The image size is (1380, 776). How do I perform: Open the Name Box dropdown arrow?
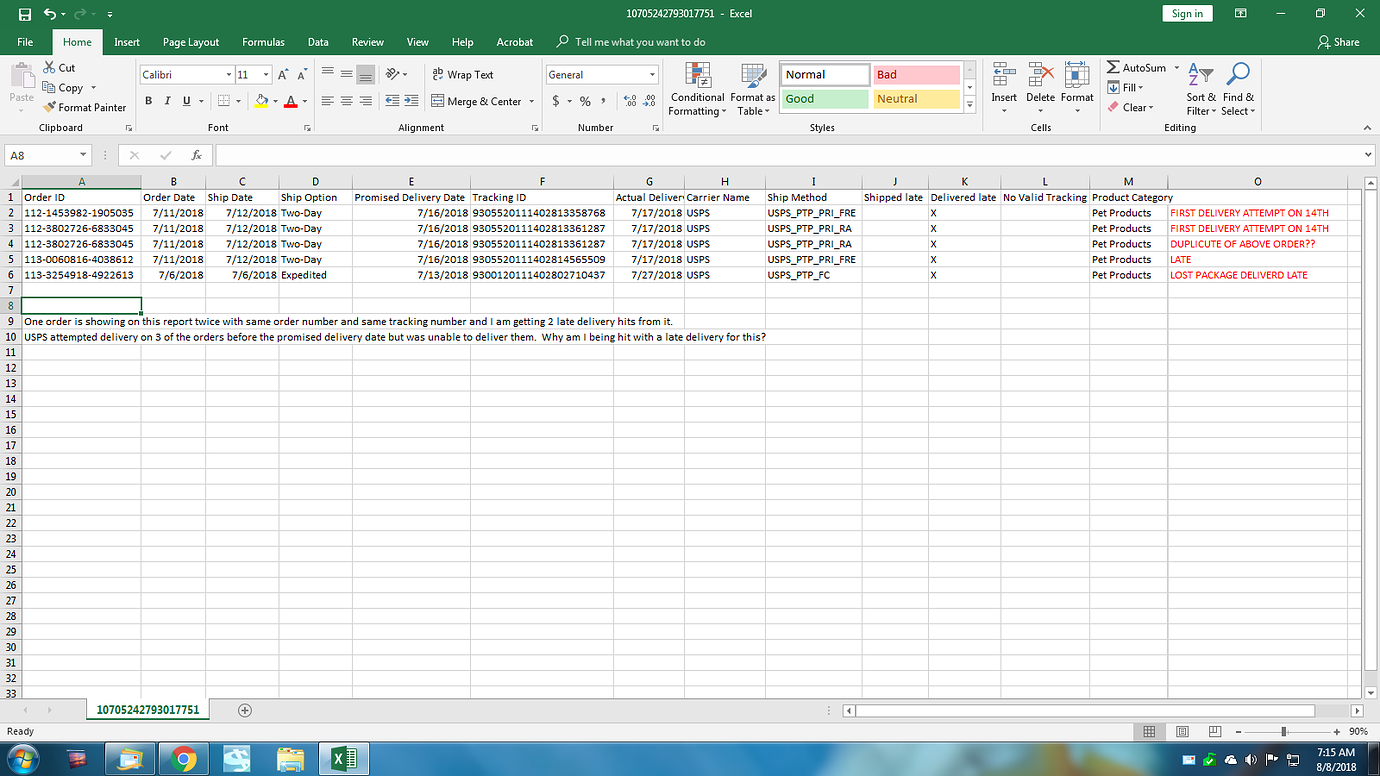pos(83,155)
